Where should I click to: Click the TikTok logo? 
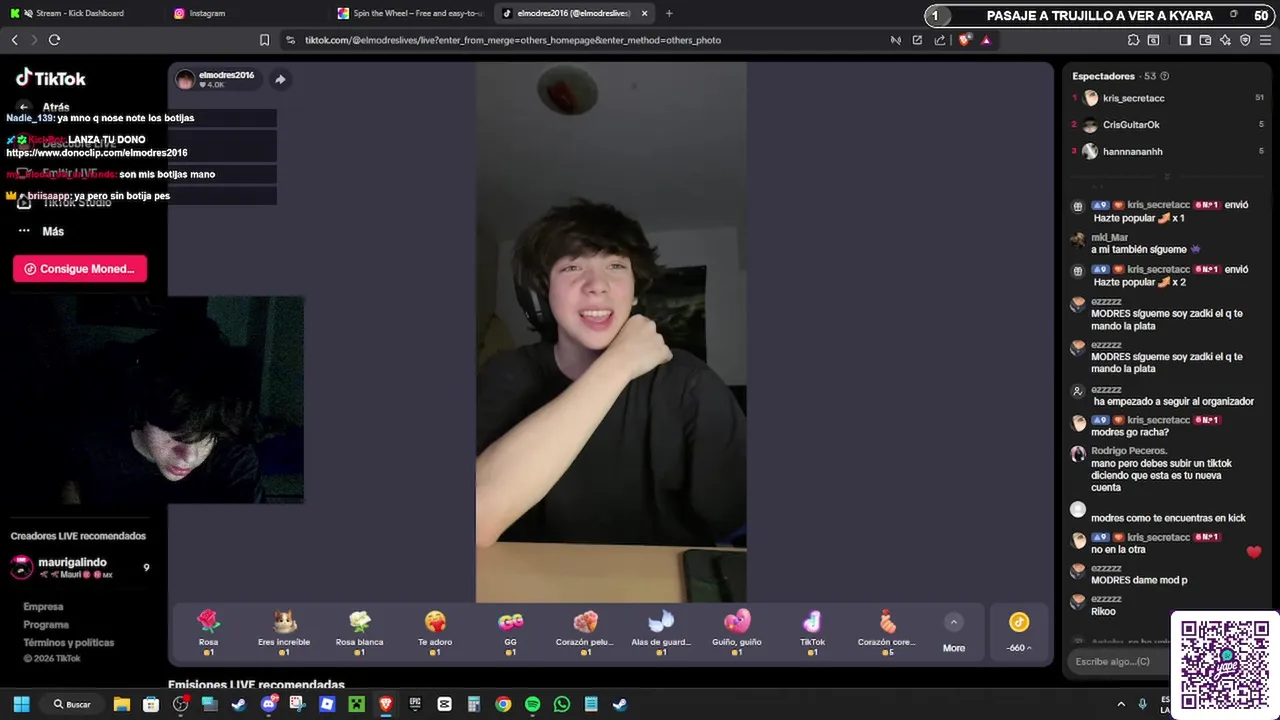pyautogui.click(x=51, y=78)
